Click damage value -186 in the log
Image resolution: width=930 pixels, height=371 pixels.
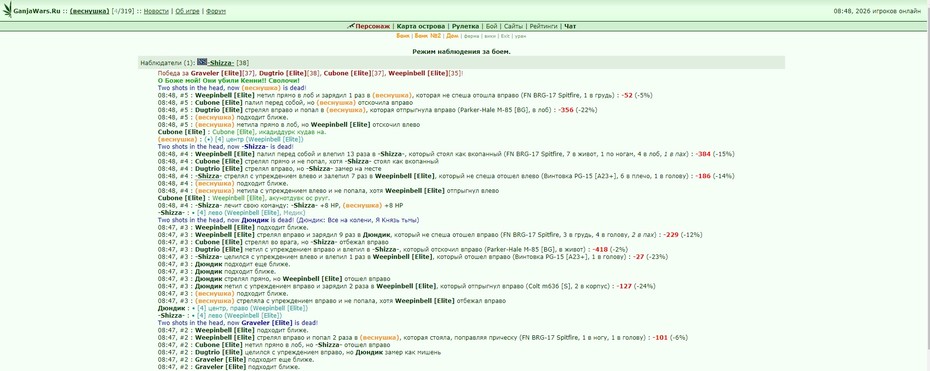point(703,175)
